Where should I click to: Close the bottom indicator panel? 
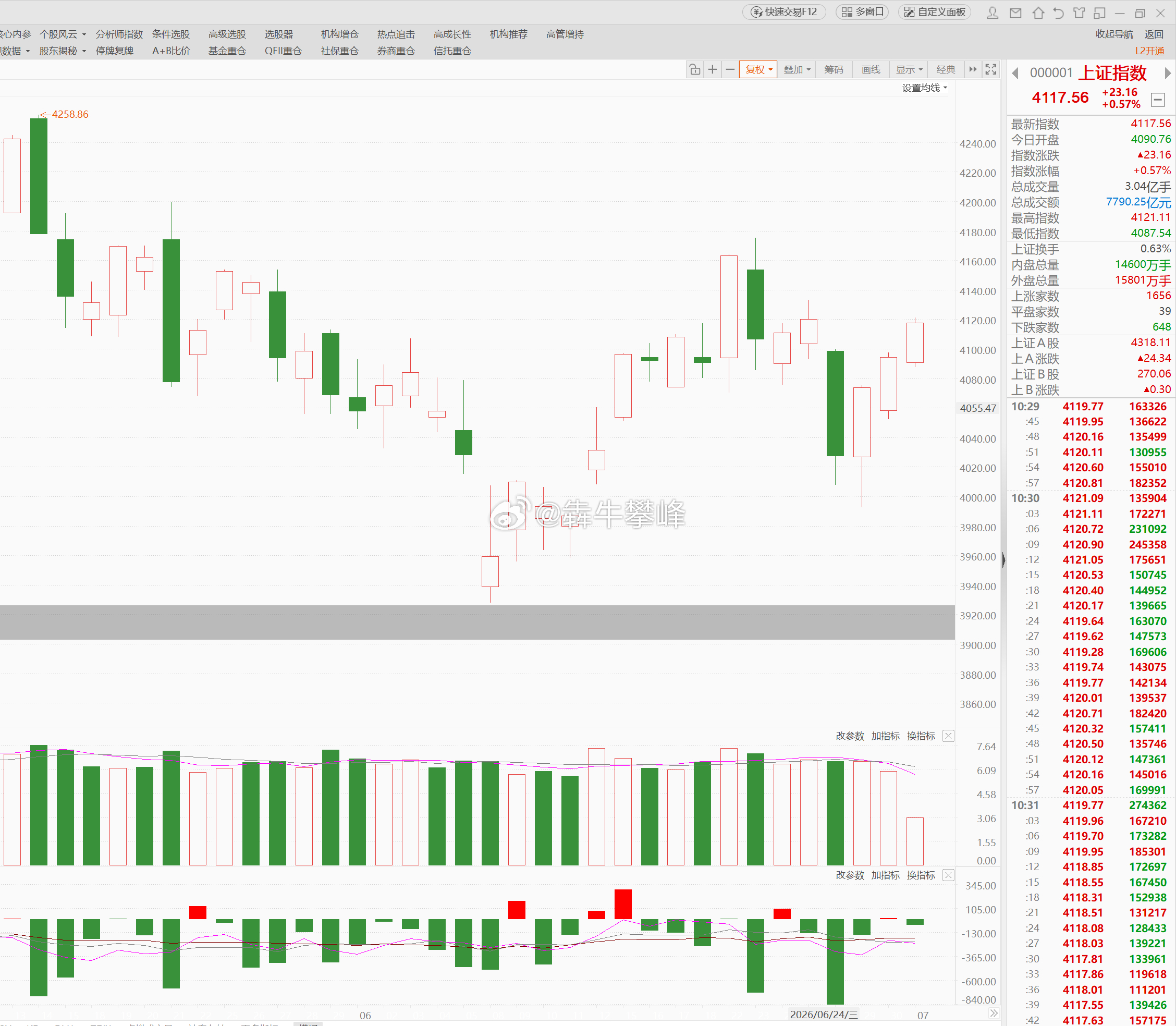(948, 875)
